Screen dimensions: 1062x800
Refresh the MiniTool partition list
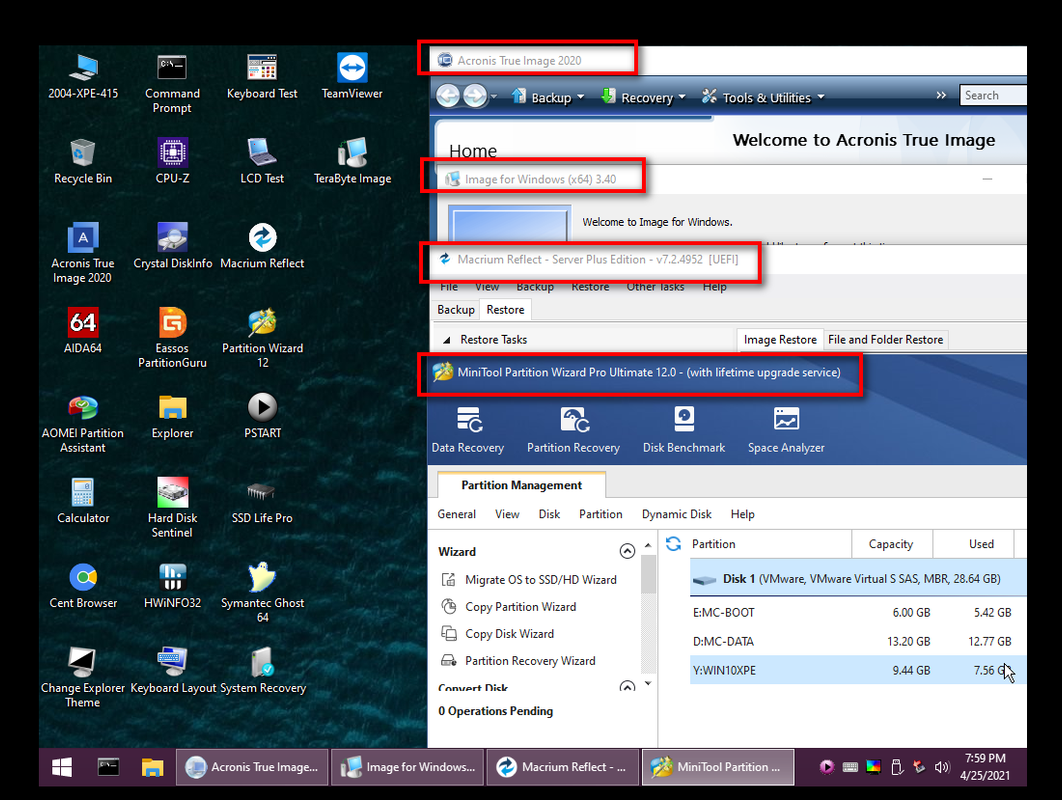[673, 544]
